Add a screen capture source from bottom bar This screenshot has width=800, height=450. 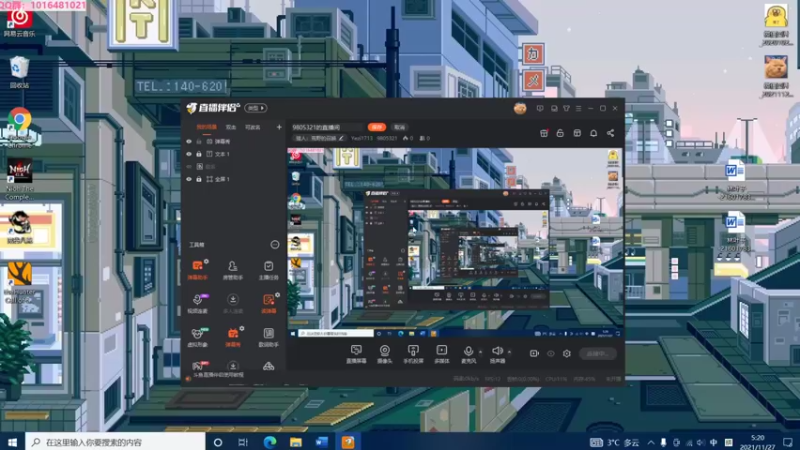356,354
